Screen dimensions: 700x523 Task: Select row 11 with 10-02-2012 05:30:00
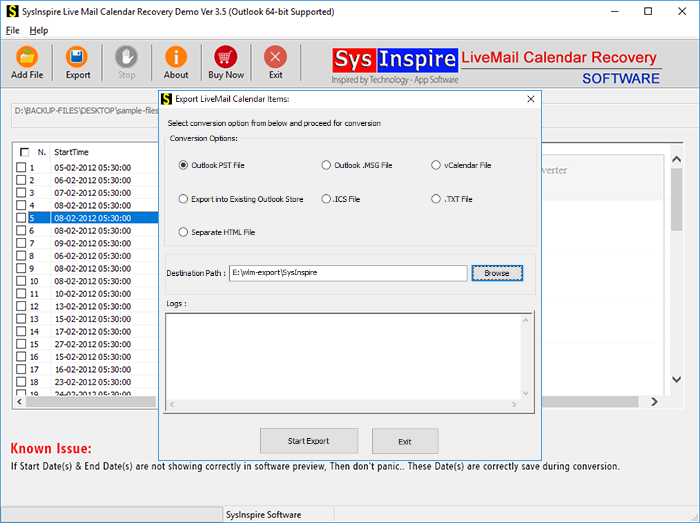click(87, 294)
